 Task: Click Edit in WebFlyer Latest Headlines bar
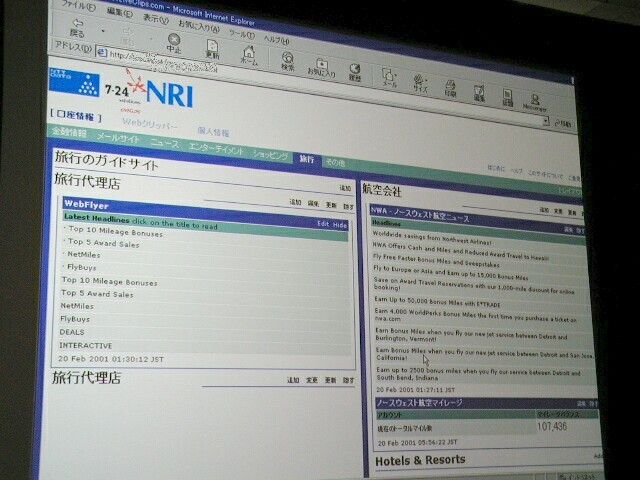click(323, 224)
